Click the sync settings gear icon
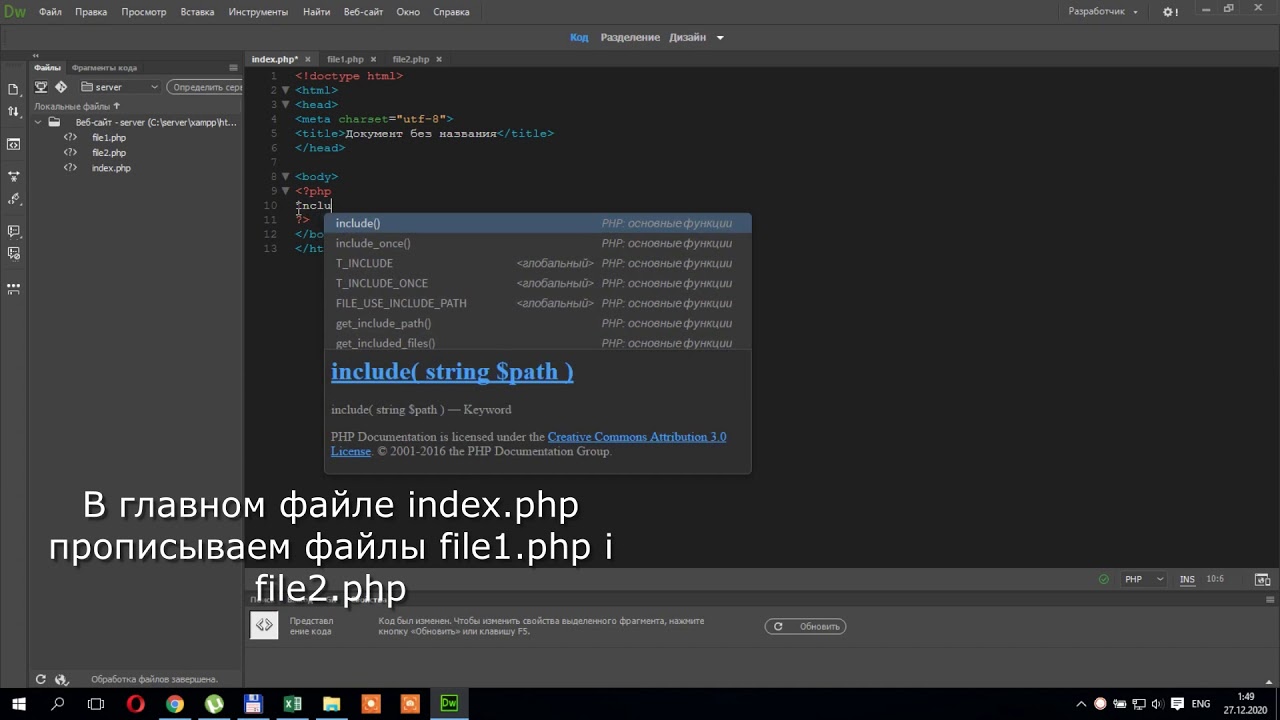The height and width of the screenshot is (720, 1280). 1170,12
